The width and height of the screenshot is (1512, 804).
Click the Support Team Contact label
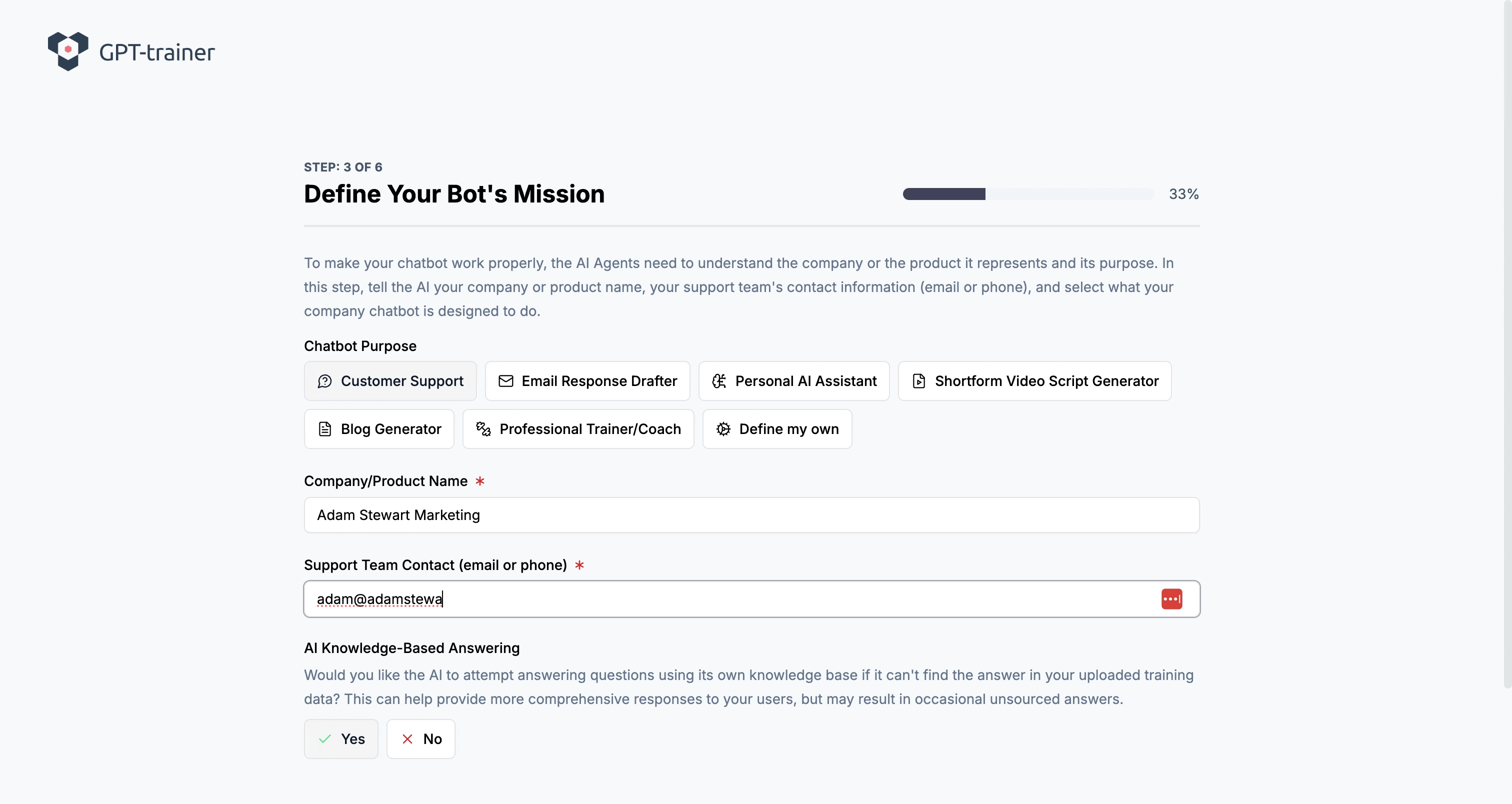coord(435,565)
